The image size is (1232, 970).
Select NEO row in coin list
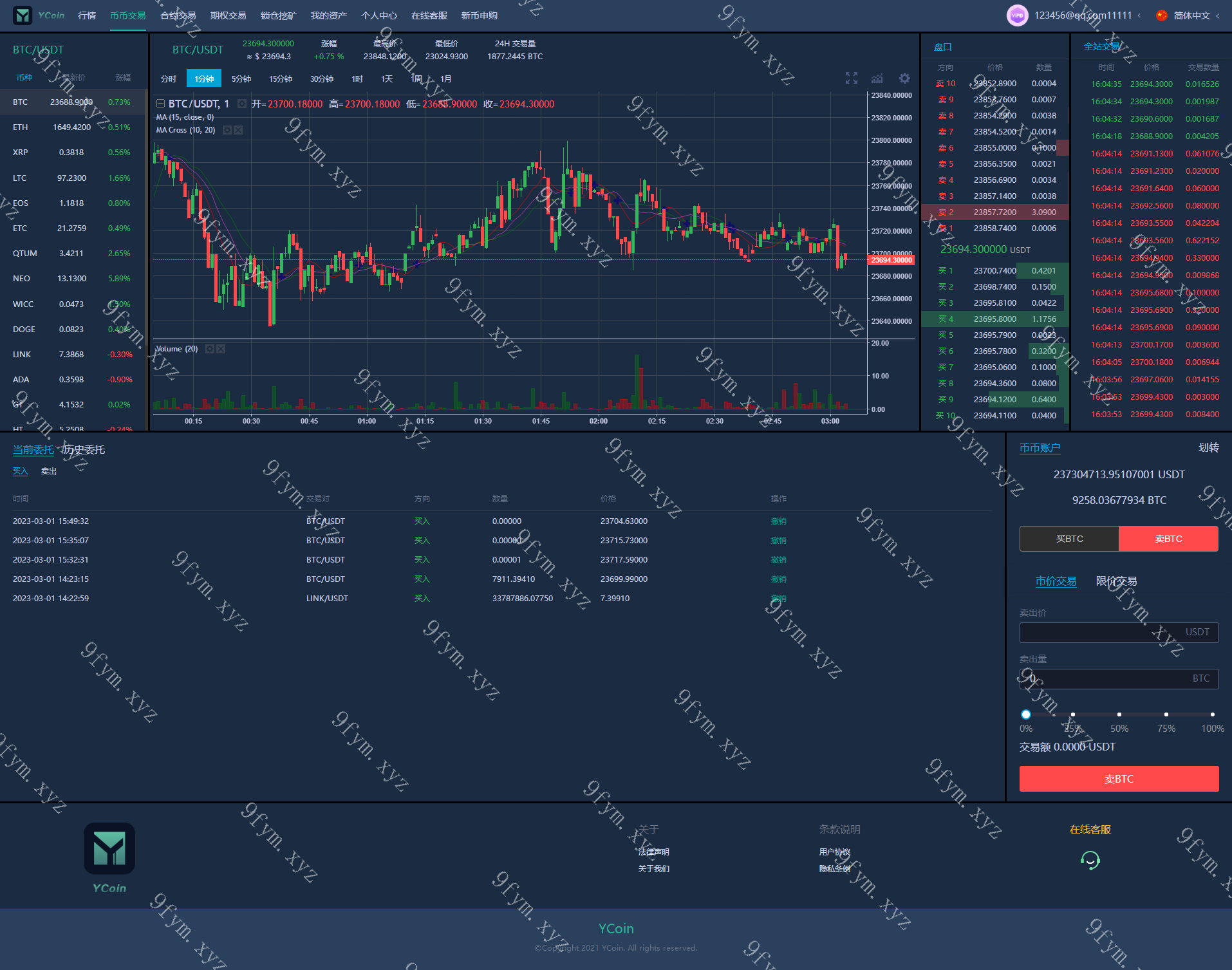[73, 279]
